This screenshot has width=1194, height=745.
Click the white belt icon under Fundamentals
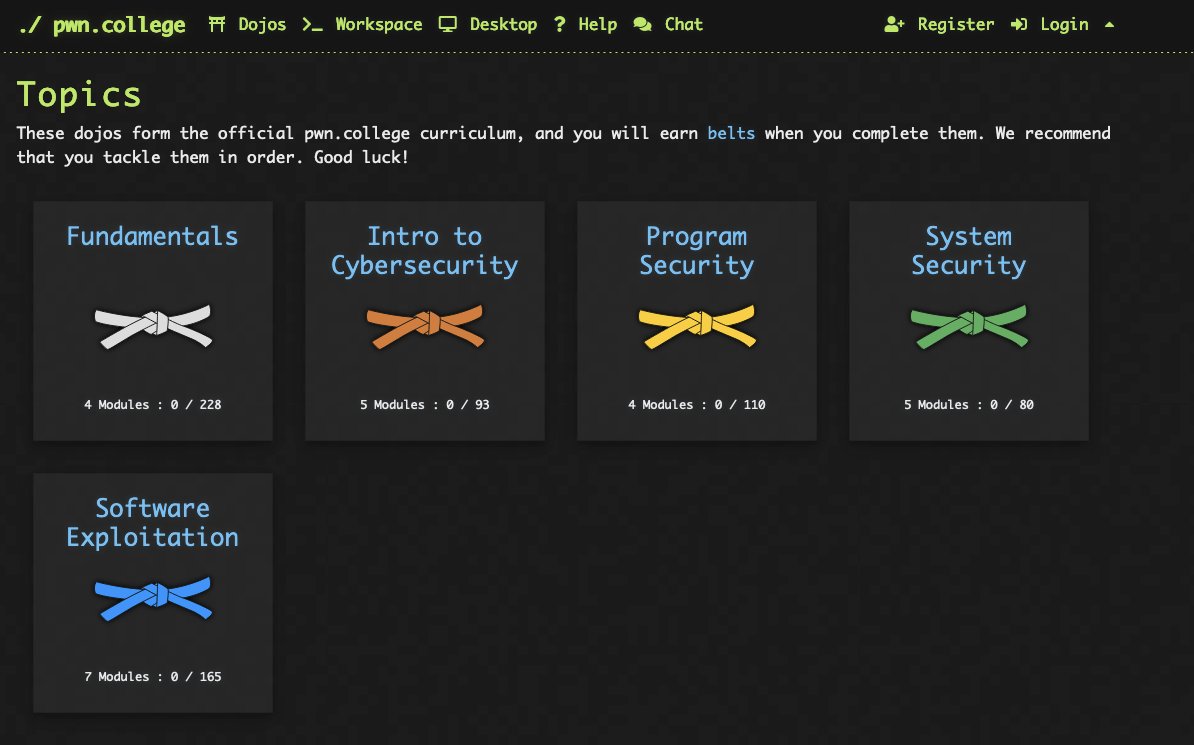point(152,325)
